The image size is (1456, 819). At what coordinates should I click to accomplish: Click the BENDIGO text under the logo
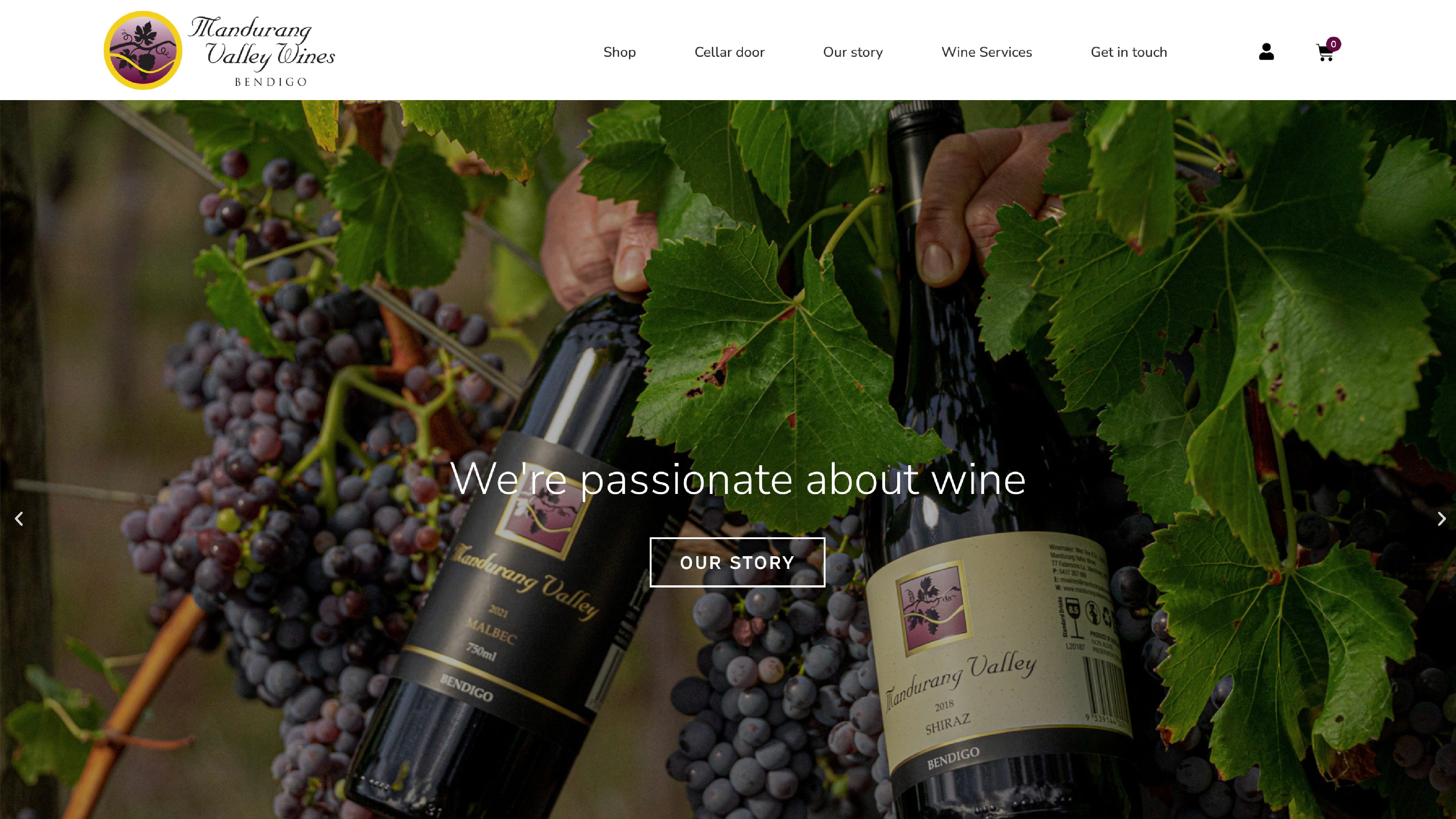click(271, 82)
